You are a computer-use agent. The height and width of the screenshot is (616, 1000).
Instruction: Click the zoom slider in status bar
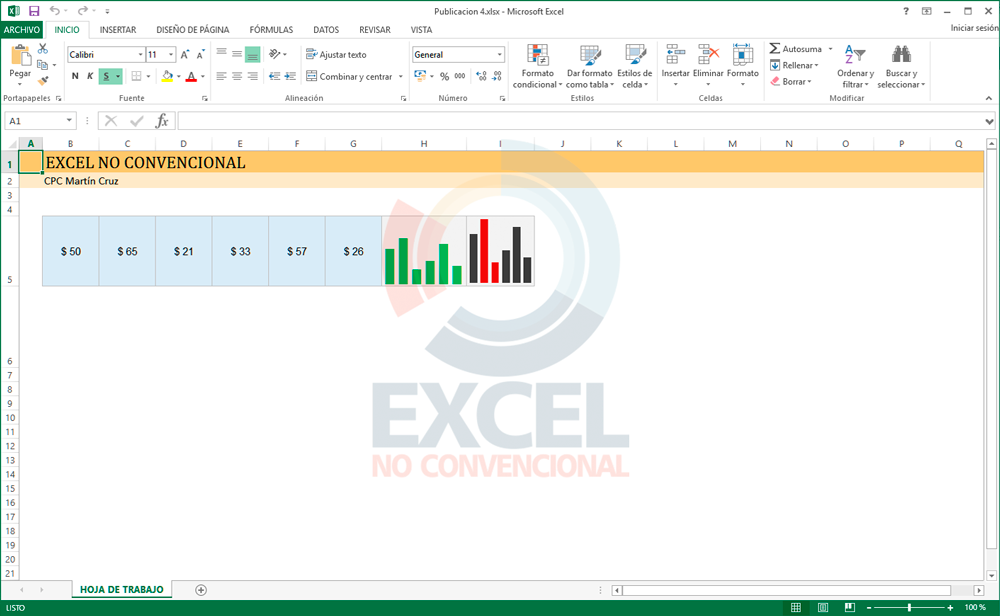pyautogui.click(x=909, y=608)
